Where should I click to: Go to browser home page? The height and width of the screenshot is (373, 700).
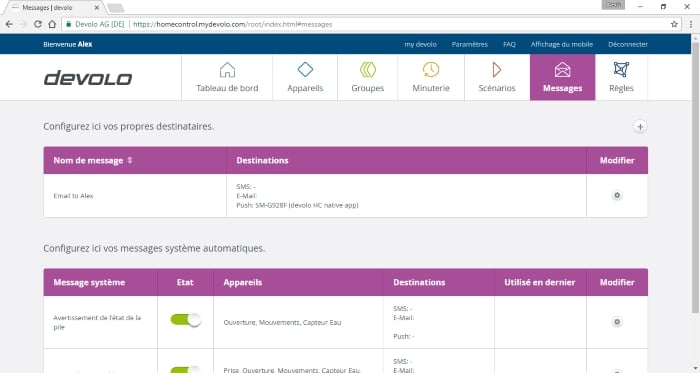(x=52, y=24)
